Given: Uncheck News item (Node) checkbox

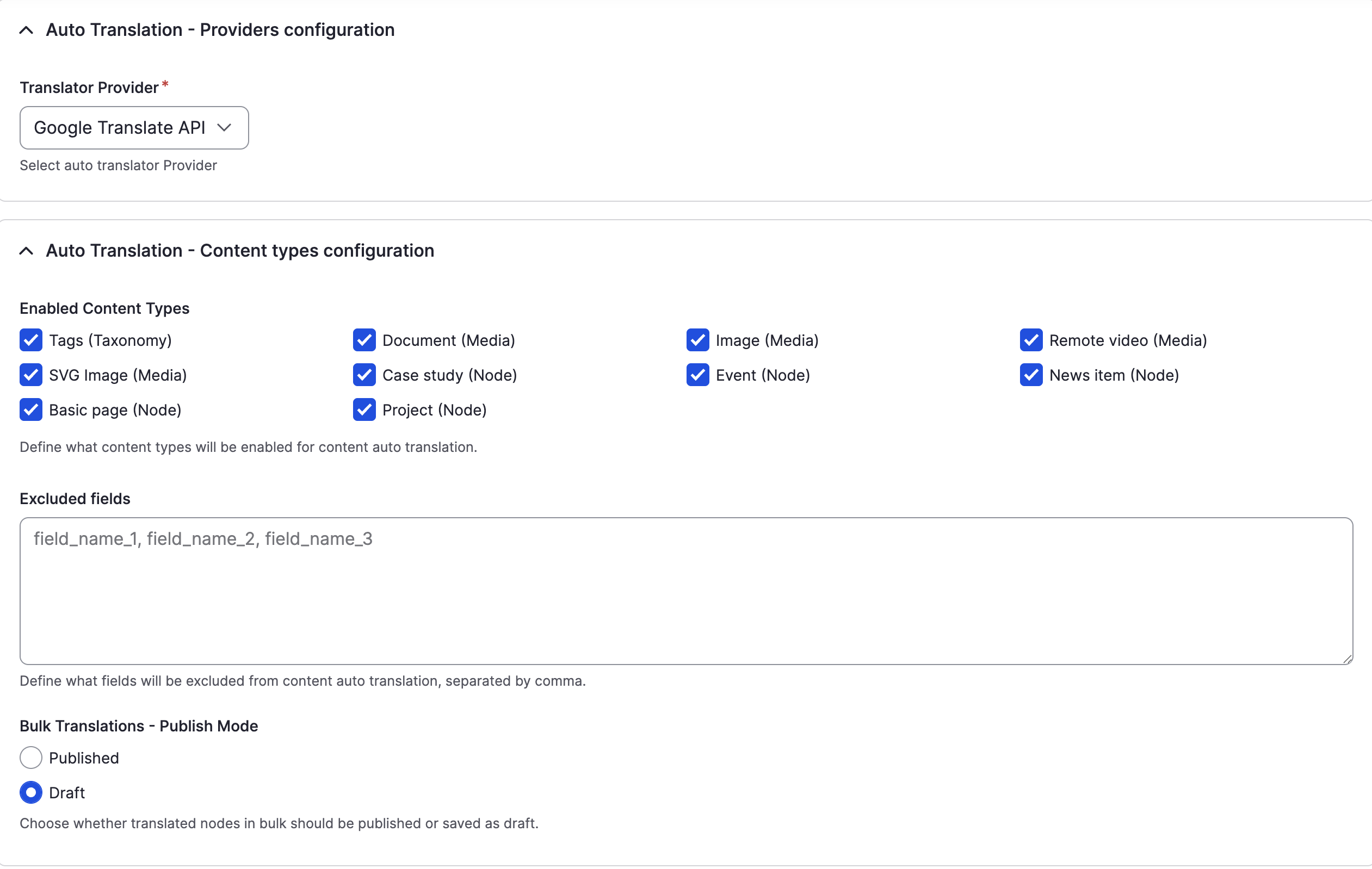Looking at the screenshot, I should click(1031, 375).
